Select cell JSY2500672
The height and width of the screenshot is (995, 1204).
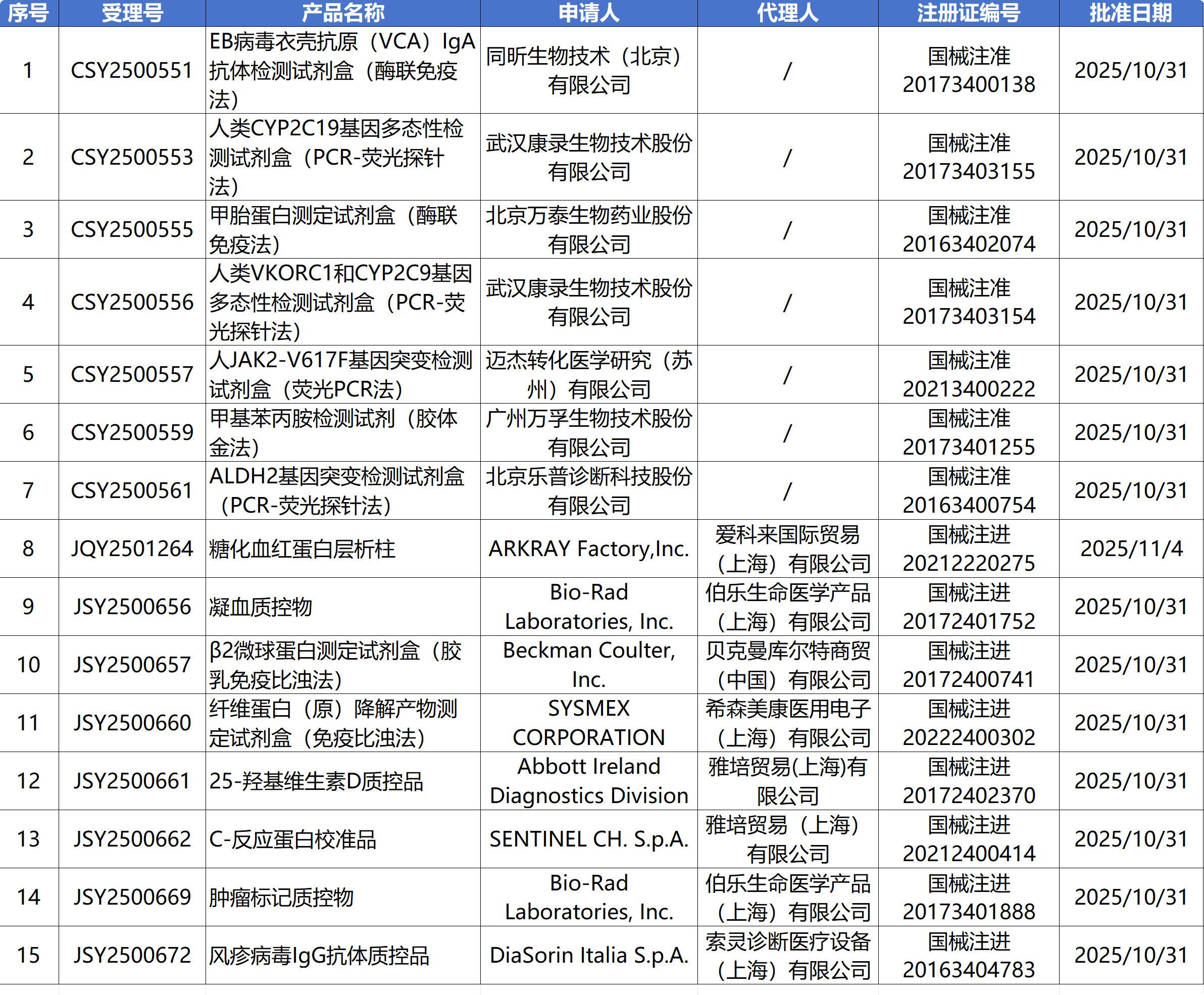(132, 955)
